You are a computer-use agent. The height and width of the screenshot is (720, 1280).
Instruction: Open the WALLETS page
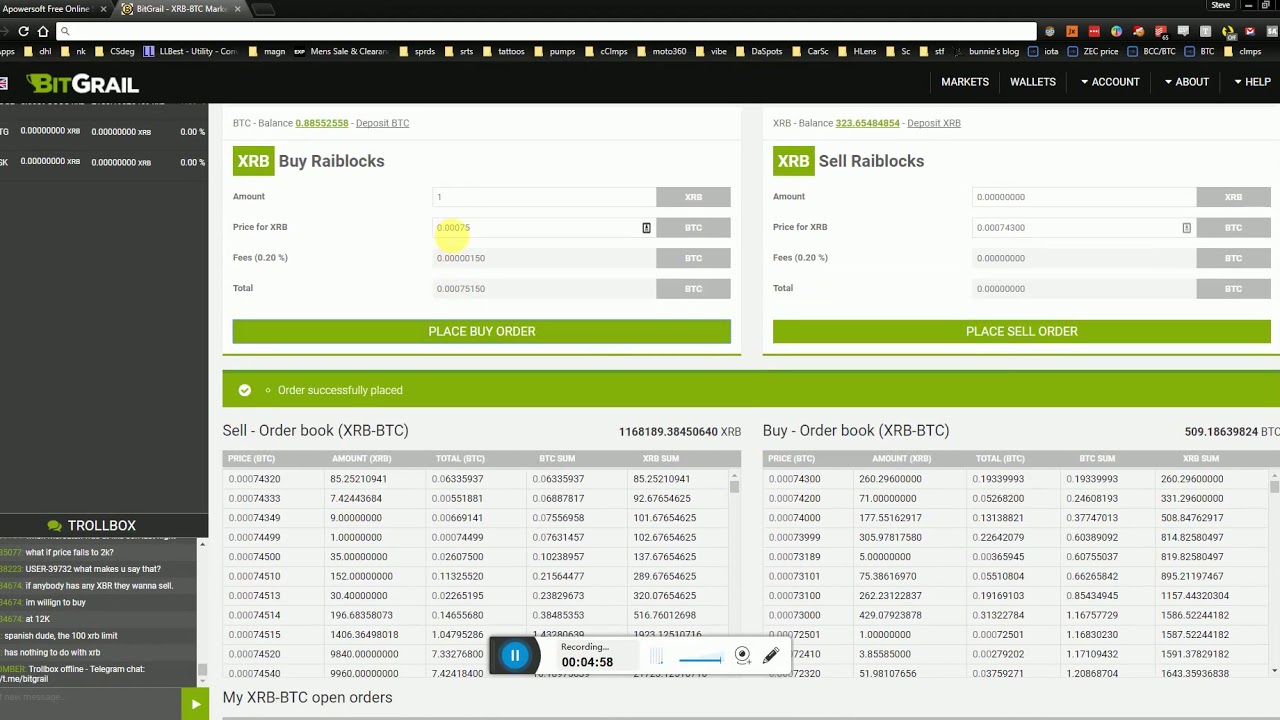pyautogui.click(x=1033, y=82)
